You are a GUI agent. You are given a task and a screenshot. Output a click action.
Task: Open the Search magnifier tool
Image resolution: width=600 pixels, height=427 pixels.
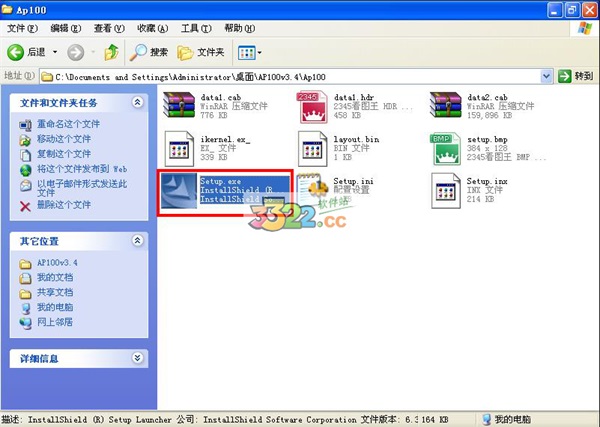tap(149, 52)
